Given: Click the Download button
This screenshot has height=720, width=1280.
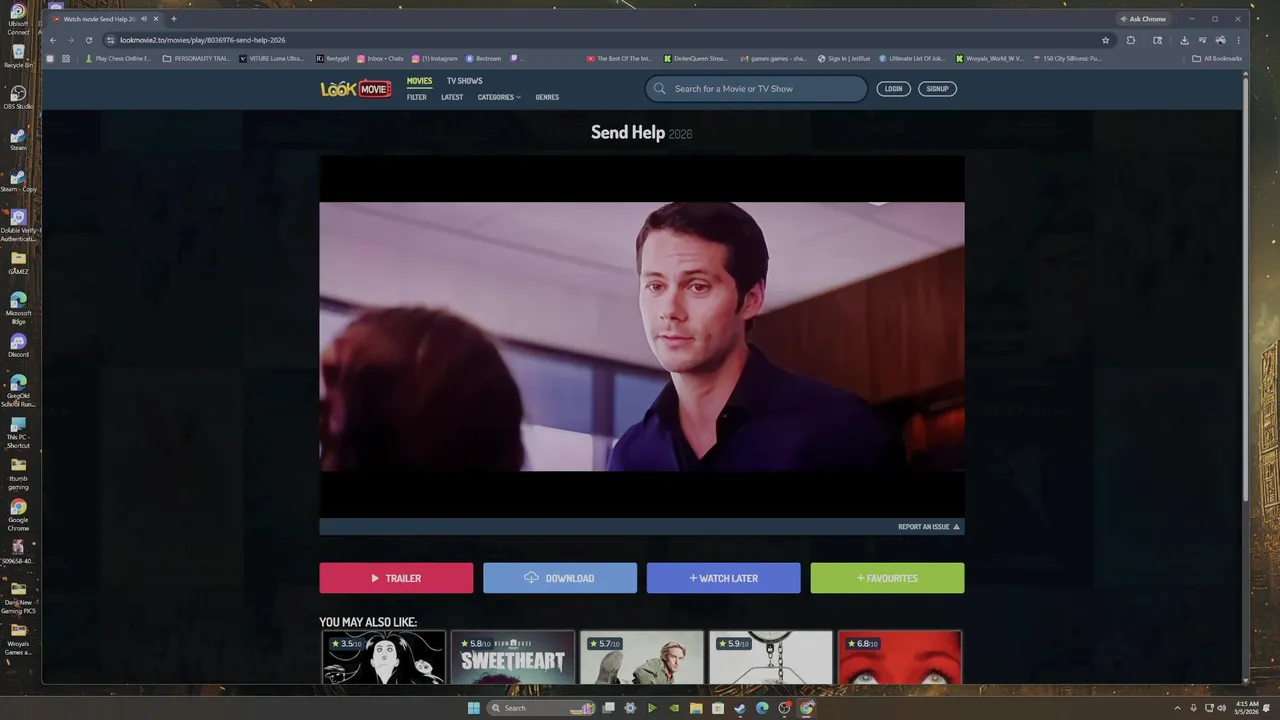Looking at the screenshot, I should coord(560,578).
